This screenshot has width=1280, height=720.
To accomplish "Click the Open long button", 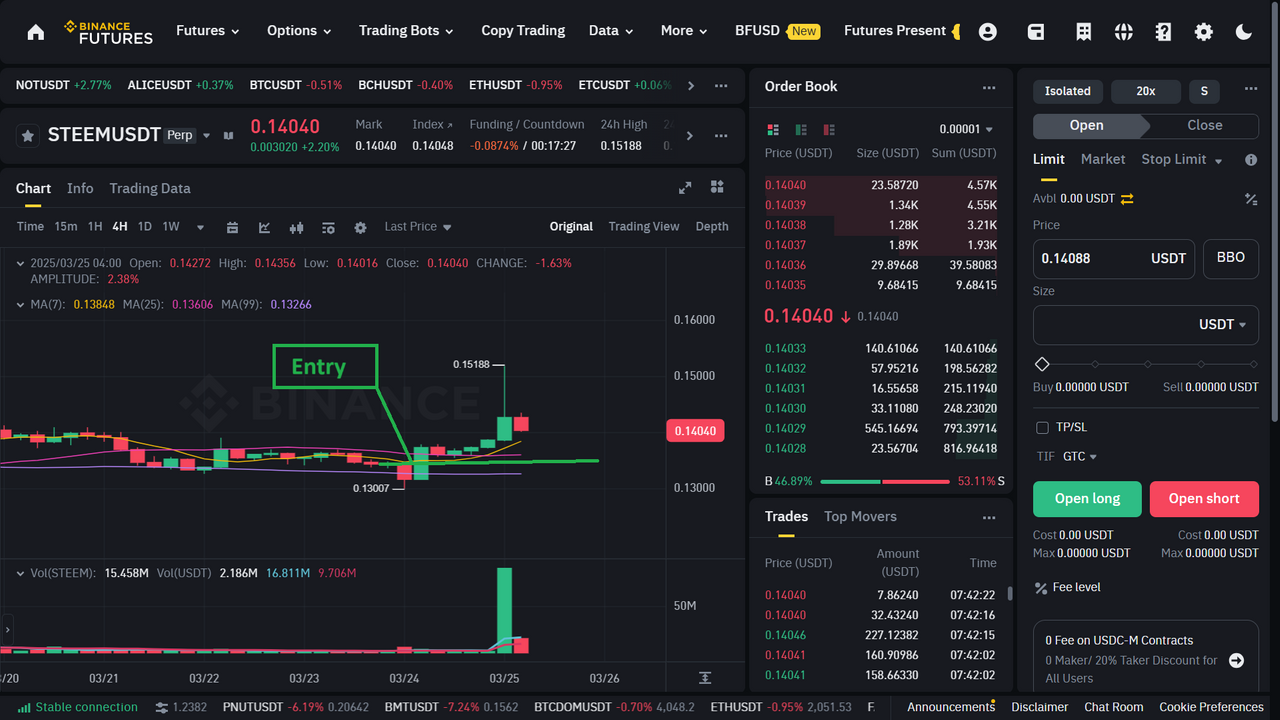I will coord(1087,499).
